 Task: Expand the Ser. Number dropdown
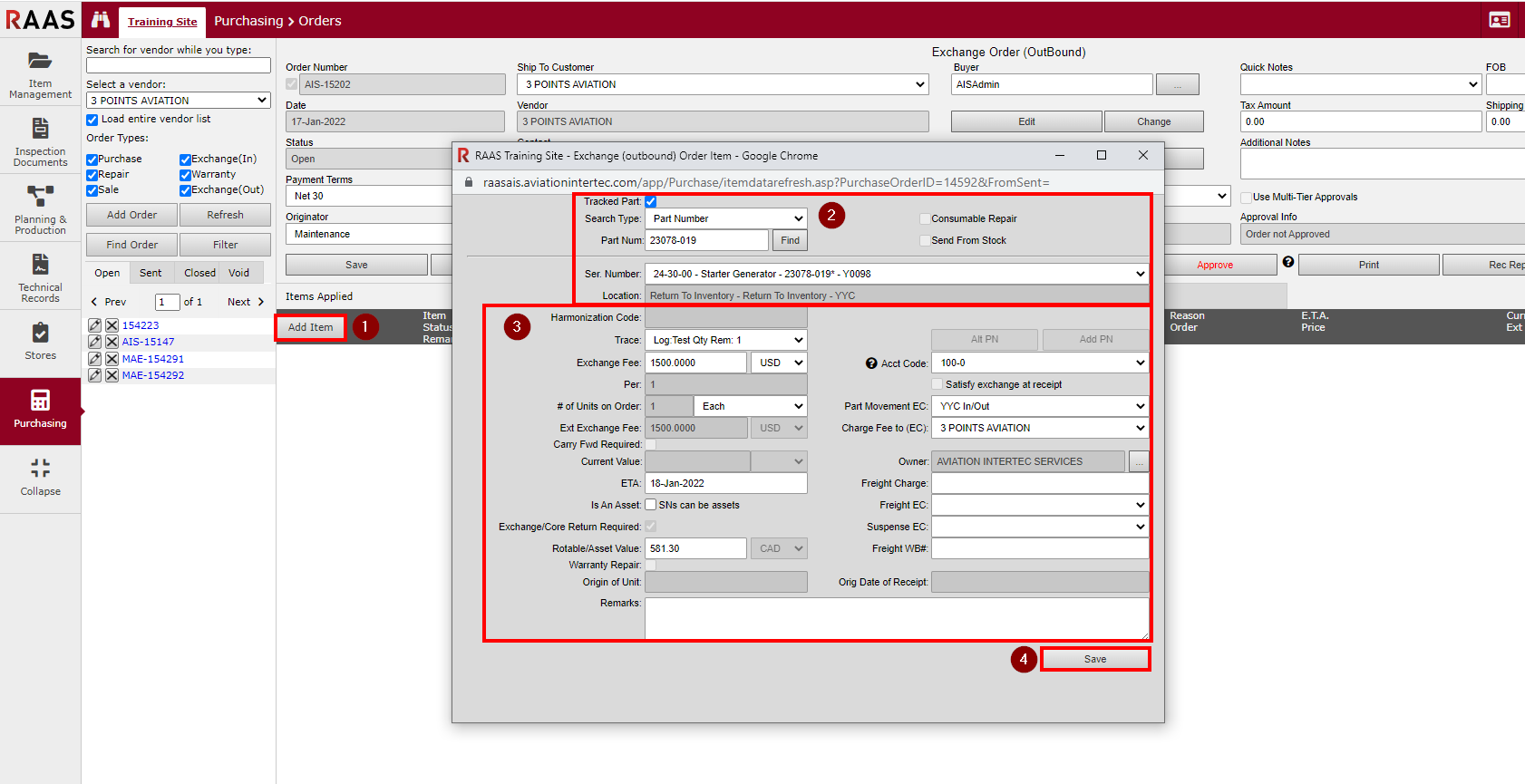896,274
